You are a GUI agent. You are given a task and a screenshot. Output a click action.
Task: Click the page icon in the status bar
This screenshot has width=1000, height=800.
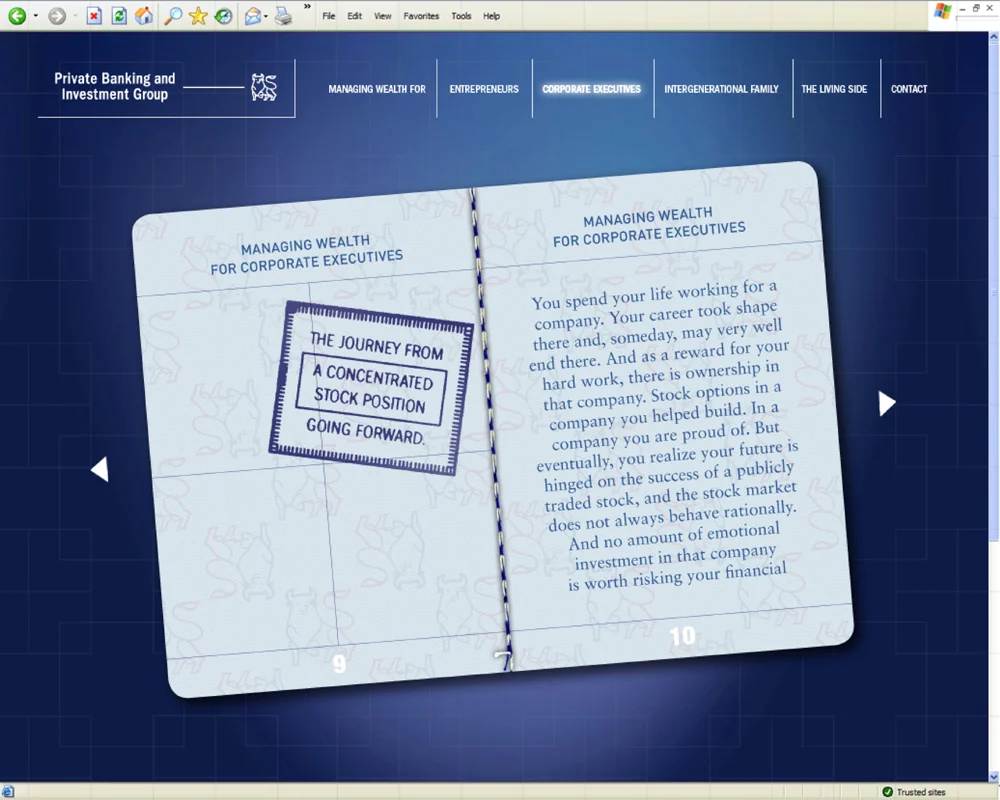tap(8, 792)
